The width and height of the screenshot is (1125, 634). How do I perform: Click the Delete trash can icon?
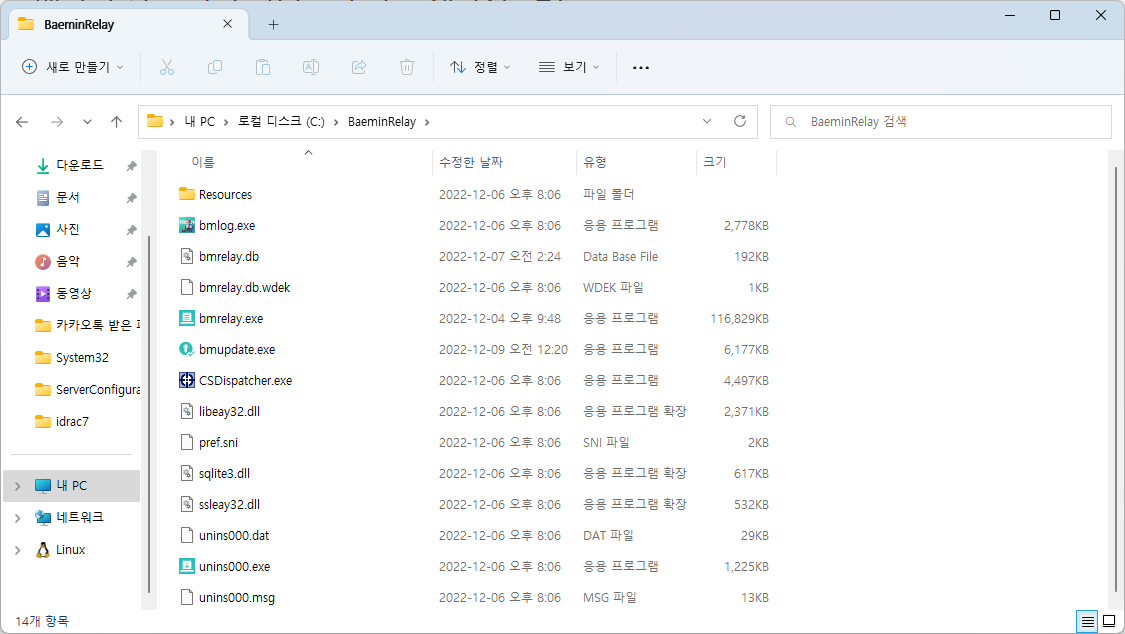pyautogui.click(x=407, y=67)
